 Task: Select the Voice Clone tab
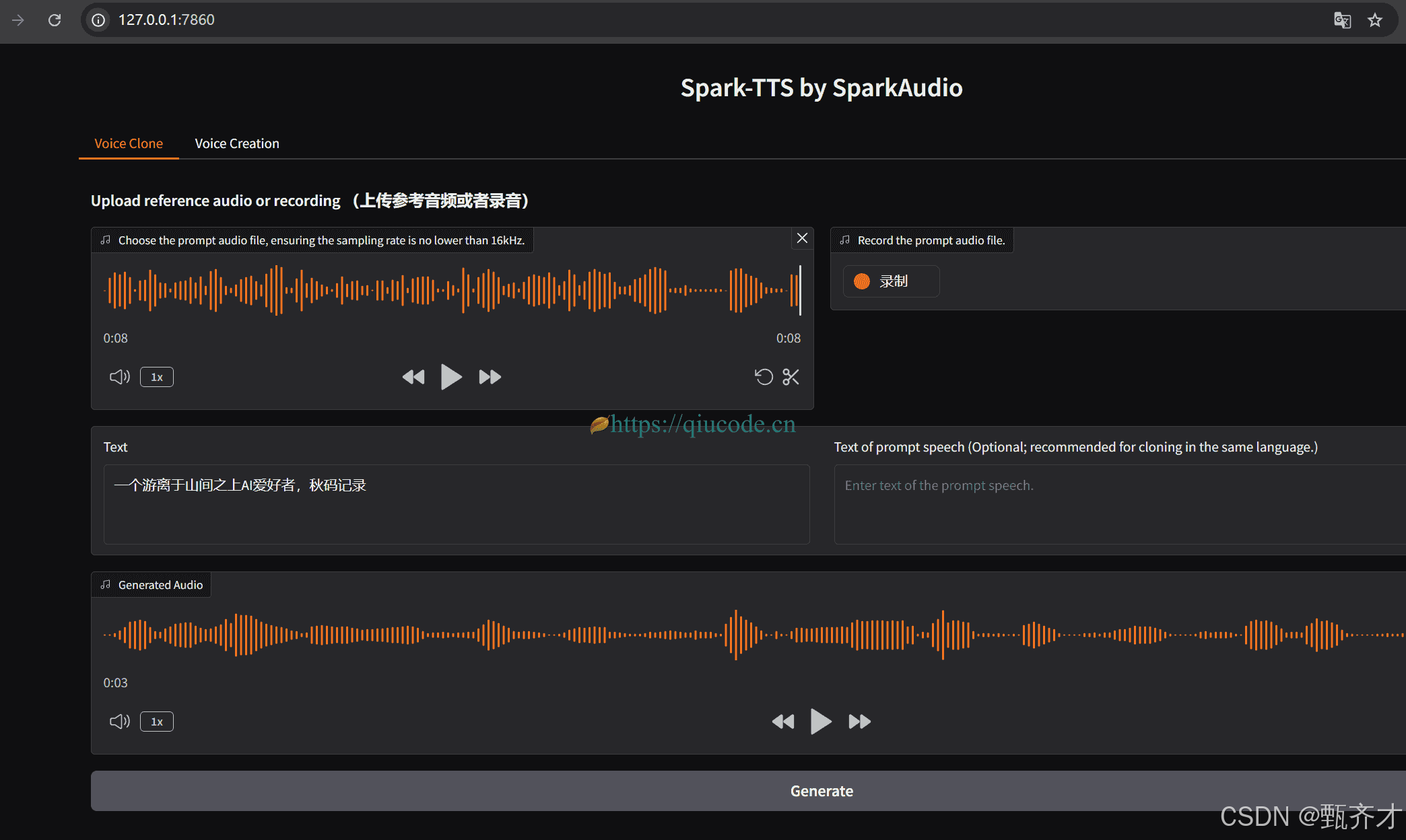tap(129, 143)
